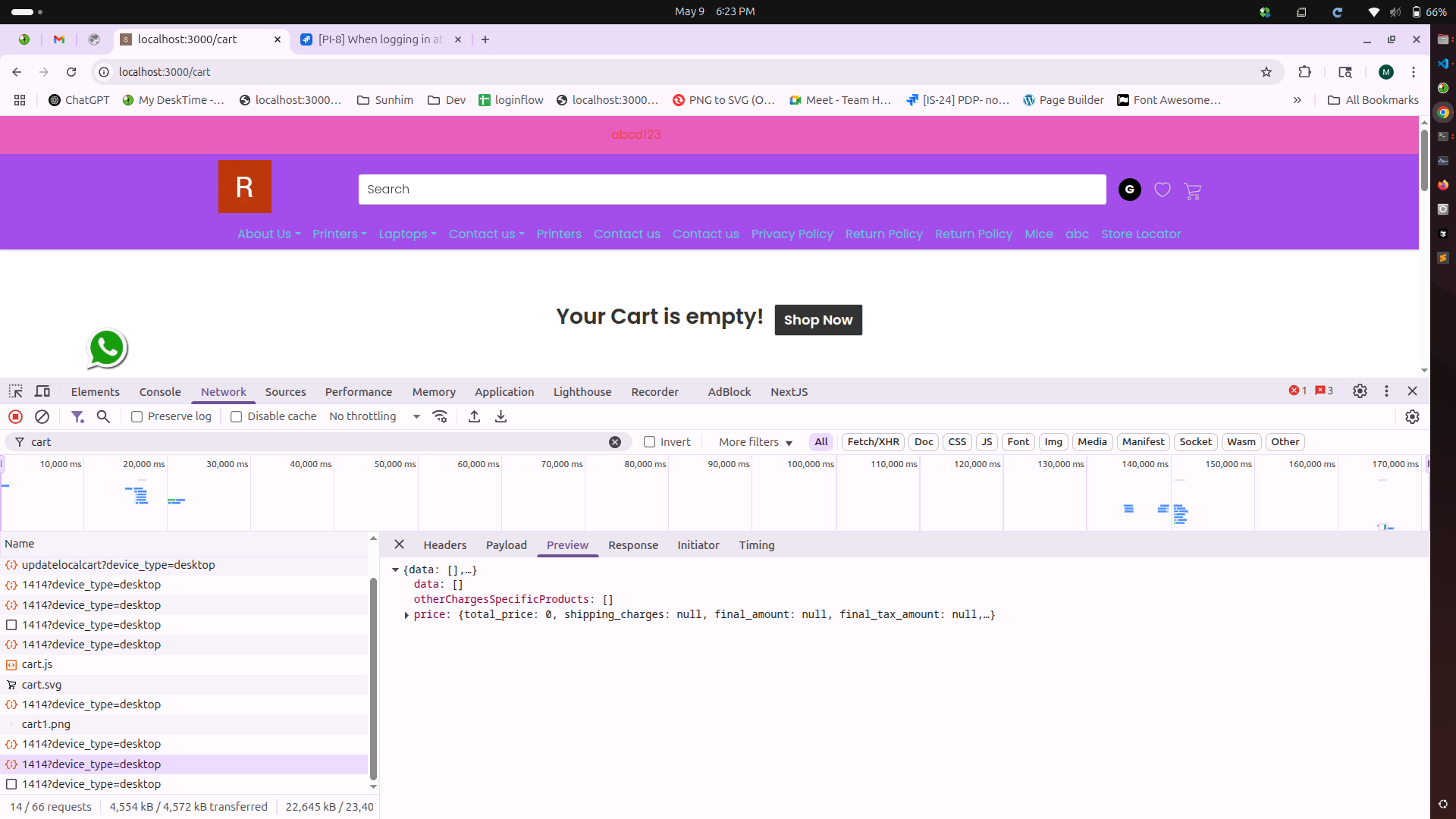
Task: Collapse the root data object in Preview
Action: coord(395,570)
